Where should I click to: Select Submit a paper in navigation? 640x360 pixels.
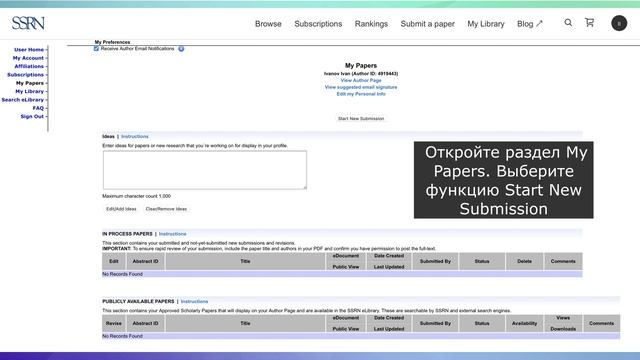click(x=428, y=24)
